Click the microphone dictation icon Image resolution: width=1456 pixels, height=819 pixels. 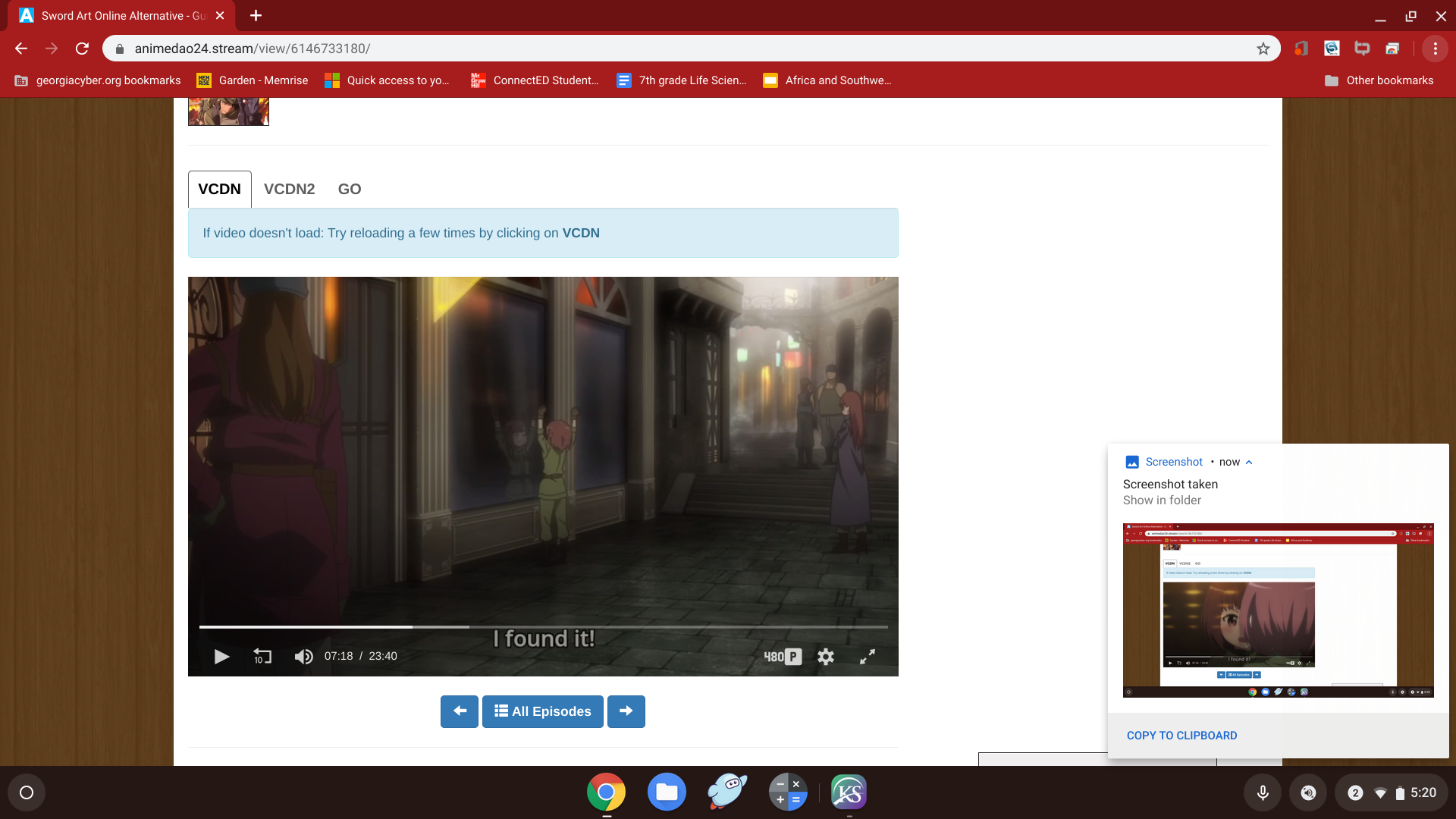pyautogui.click(x=1263, y=792)
